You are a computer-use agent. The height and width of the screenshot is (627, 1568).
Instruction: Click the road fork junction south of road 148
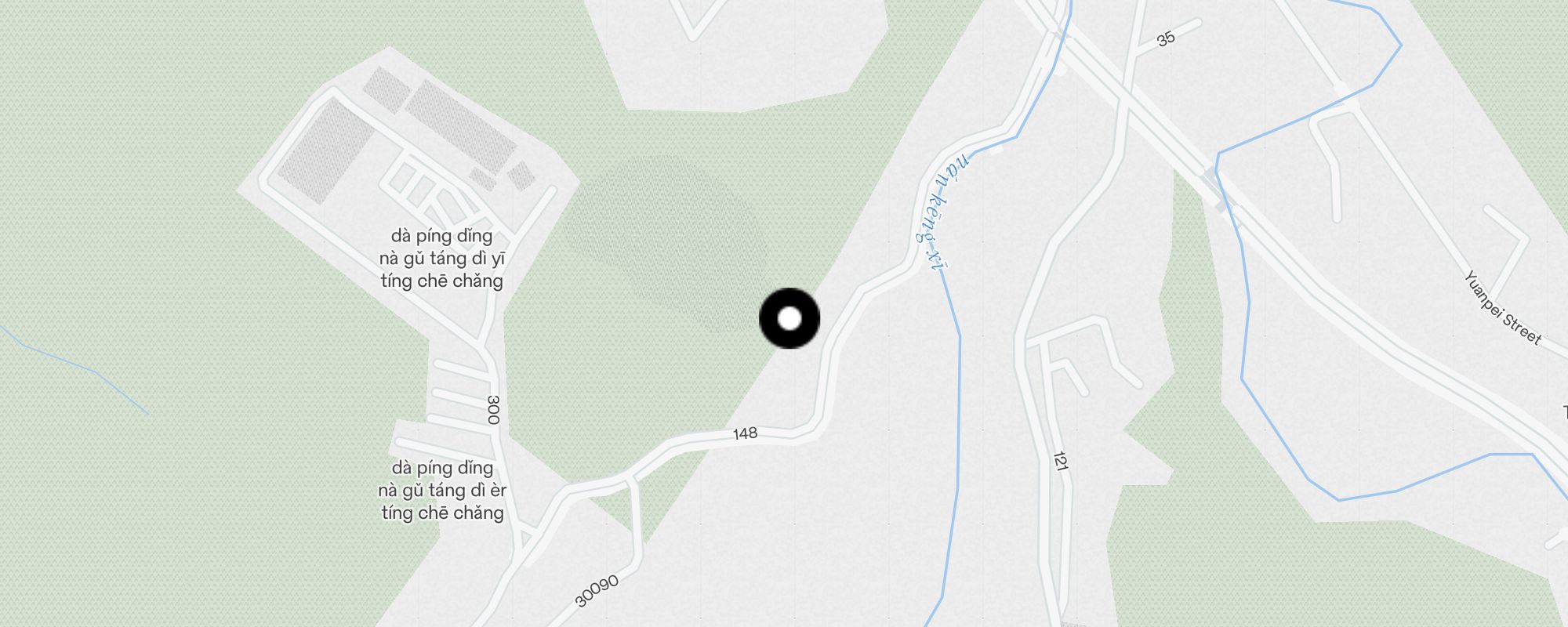(x=630, y=478)
